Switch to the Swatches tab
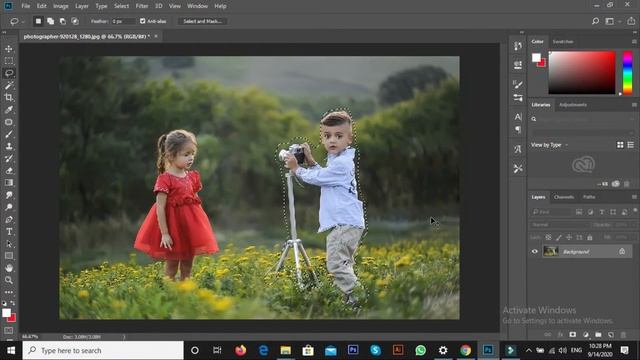The width and height of the screenshot is (640, 360). (x=563, y=42)
